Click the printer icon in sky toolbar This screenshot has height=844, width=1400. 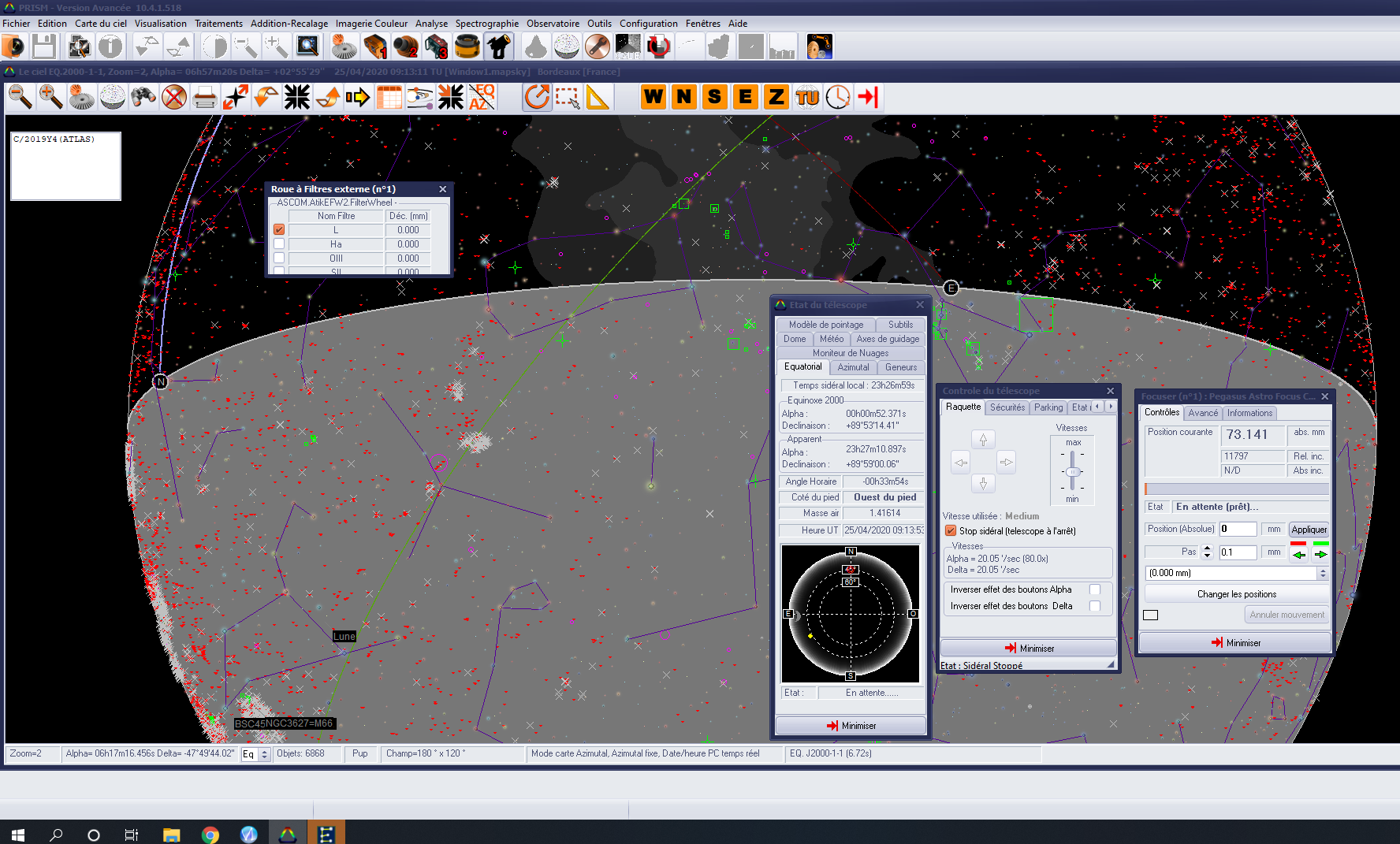[205, 98]
